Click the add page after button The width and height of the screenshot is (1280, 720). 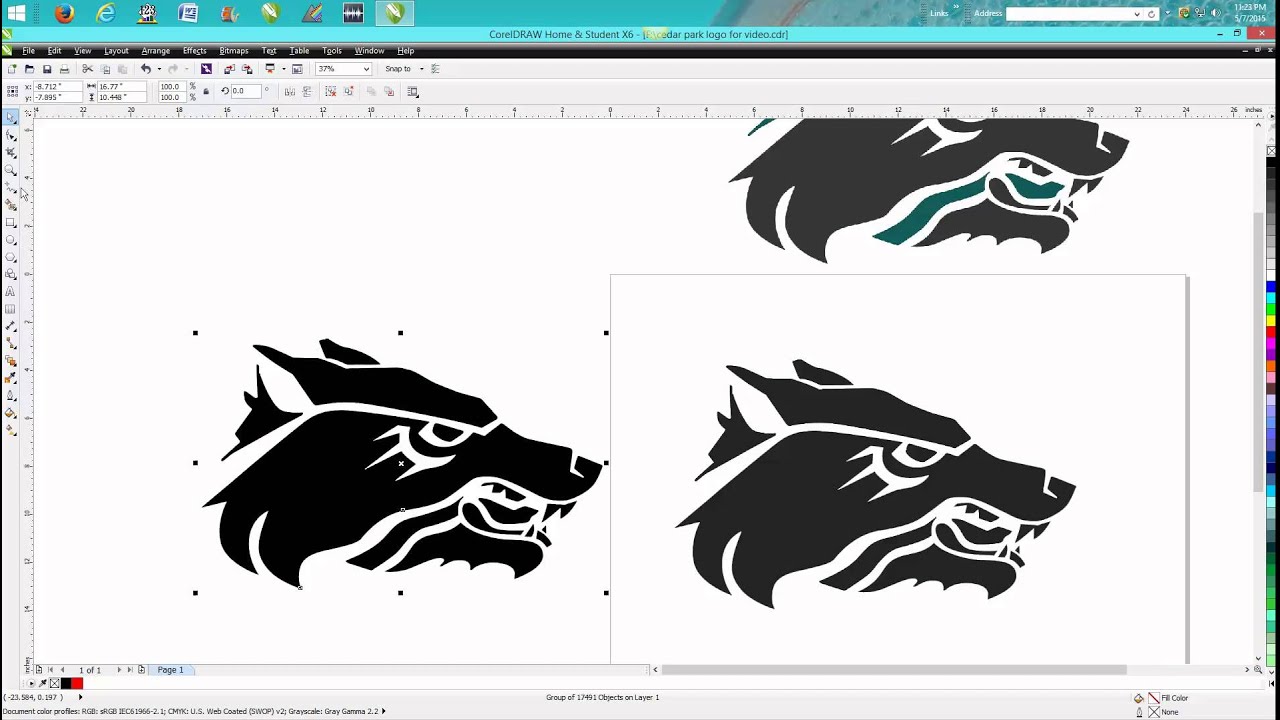[x=141, y=670]
